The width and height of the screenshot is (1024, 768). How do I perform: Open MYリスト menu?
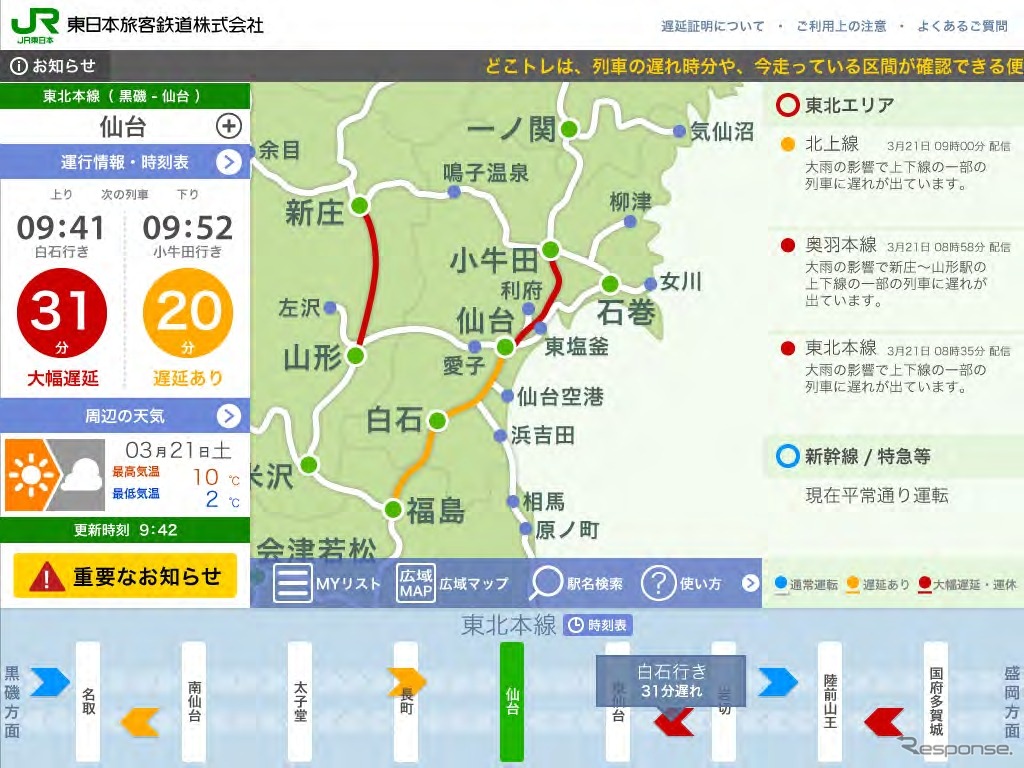[327, 583]
